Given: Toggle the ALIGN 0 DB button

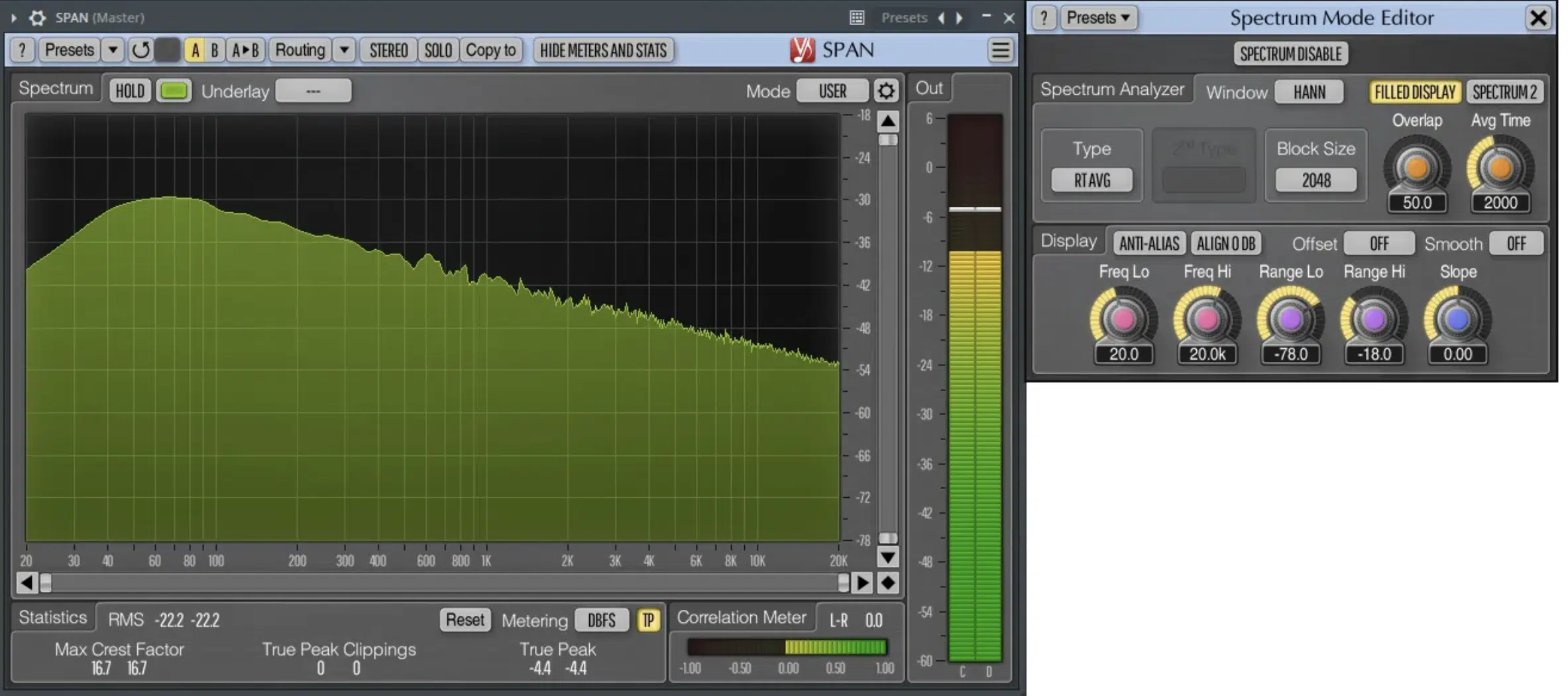Looking at the screenshot, I should (x=1225, y=243).
